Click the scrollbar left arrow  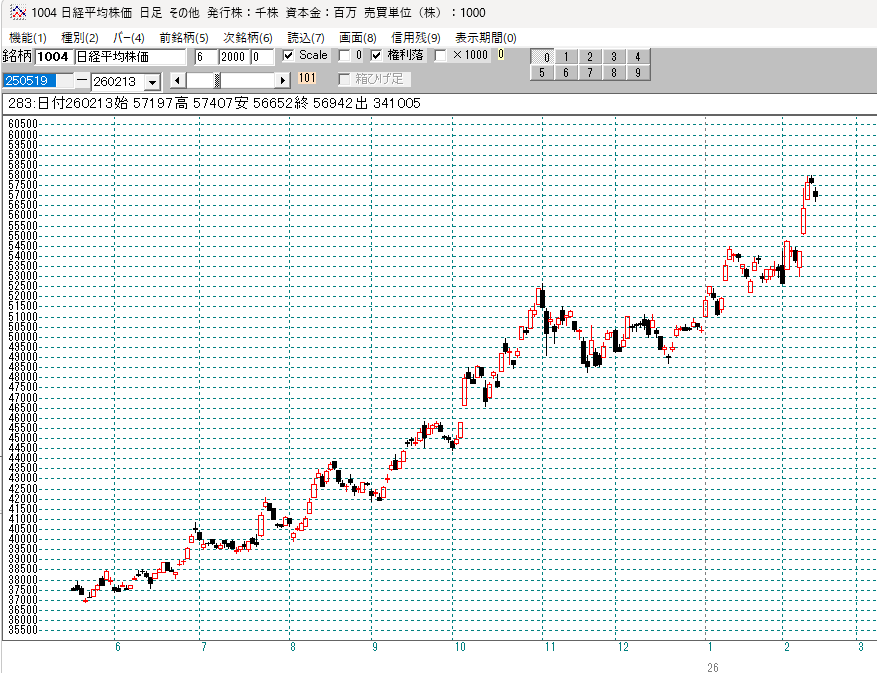(x=178, y=80)
